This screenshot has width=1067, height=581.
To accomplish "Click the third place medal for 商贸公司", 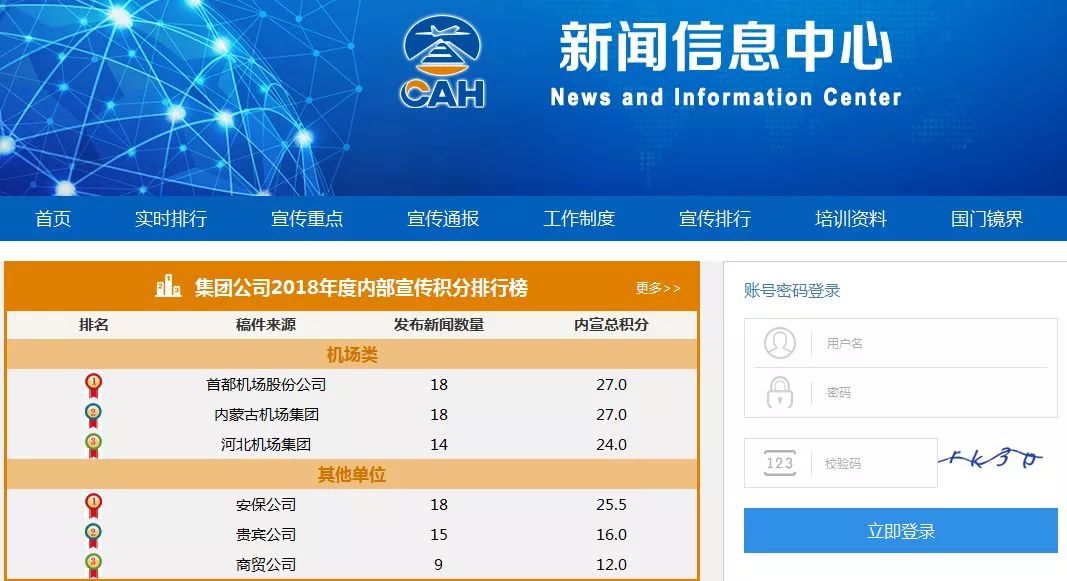I will (x=93, y=564).
